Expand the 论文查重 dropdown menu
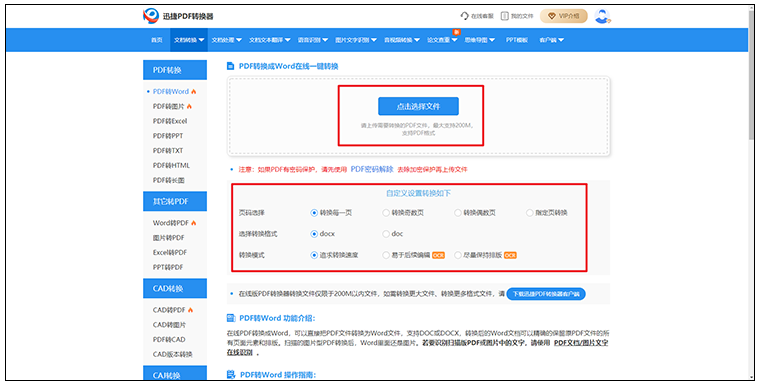Image resolution: width=762 pixels, height=383 pixels. point(442,40)
